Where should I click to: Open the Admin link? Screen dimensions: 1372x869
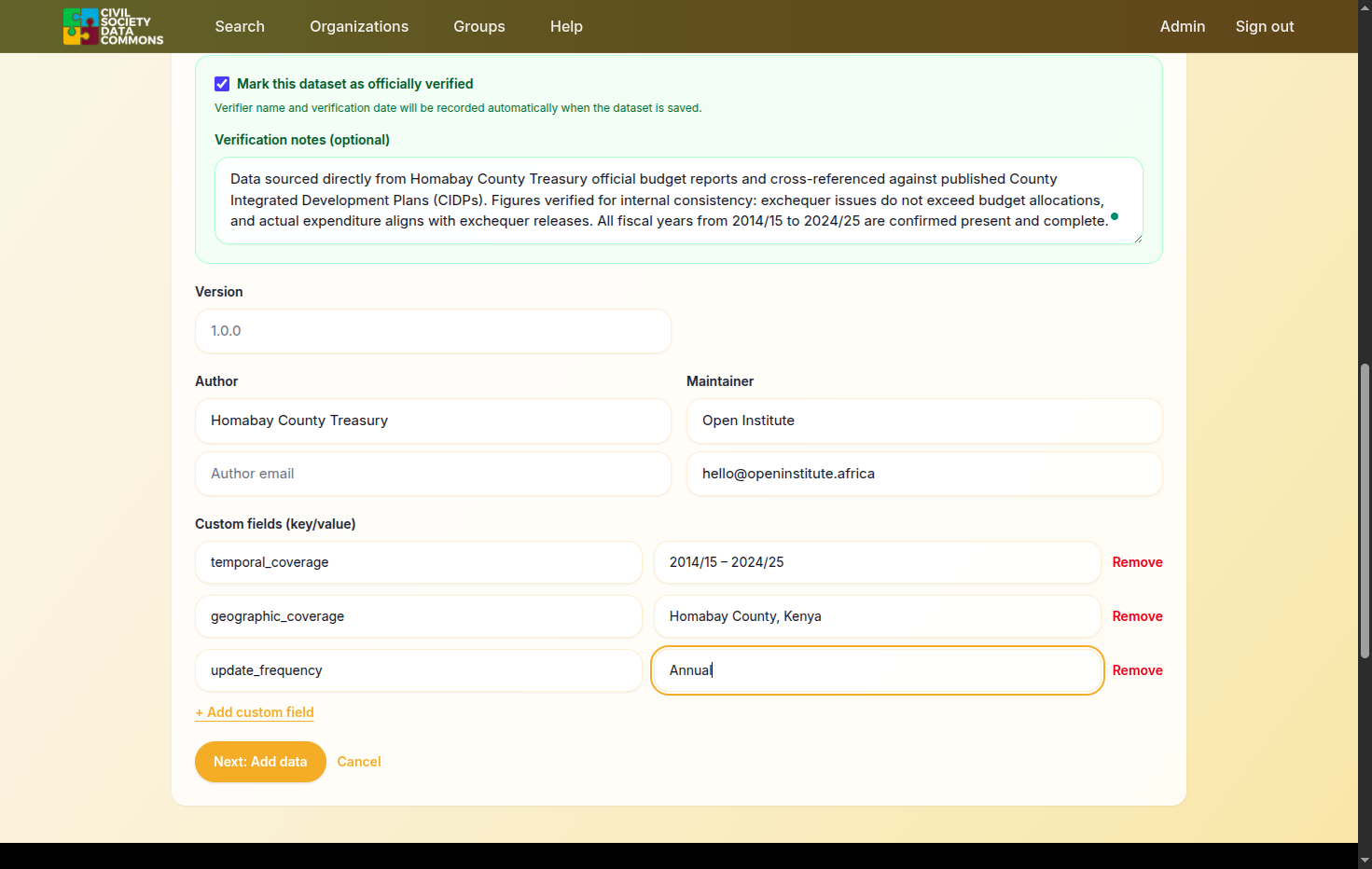(1183, 26)
